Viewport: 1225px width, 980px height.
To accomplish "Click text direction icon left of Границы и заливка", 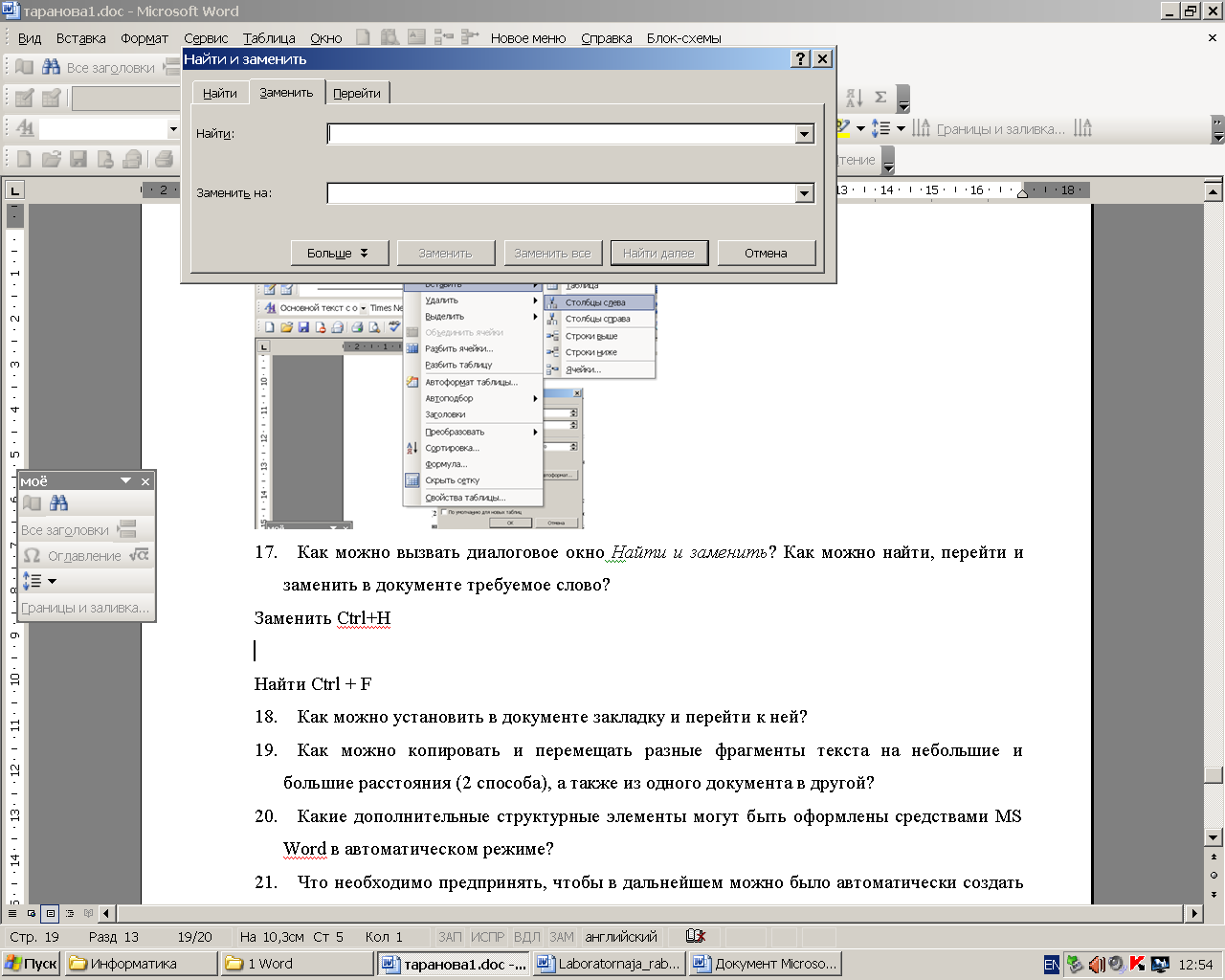I will (x=921, y=128).
